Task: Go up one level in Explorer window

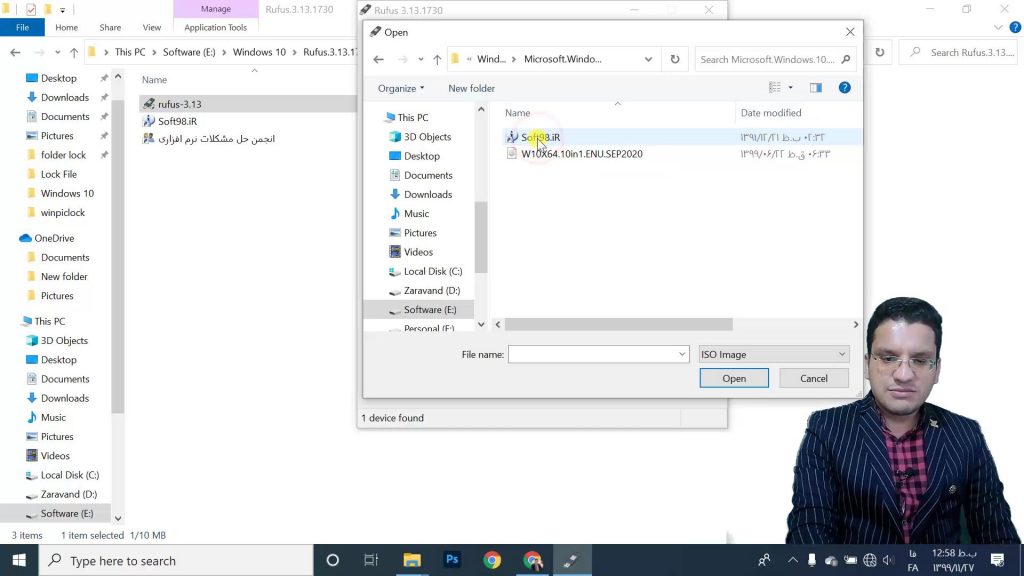Action: 74,52
